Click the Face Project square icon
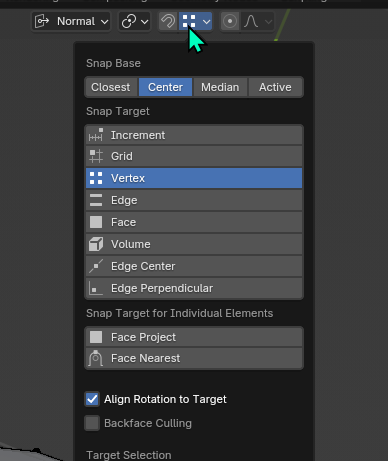 click(96, 337)
